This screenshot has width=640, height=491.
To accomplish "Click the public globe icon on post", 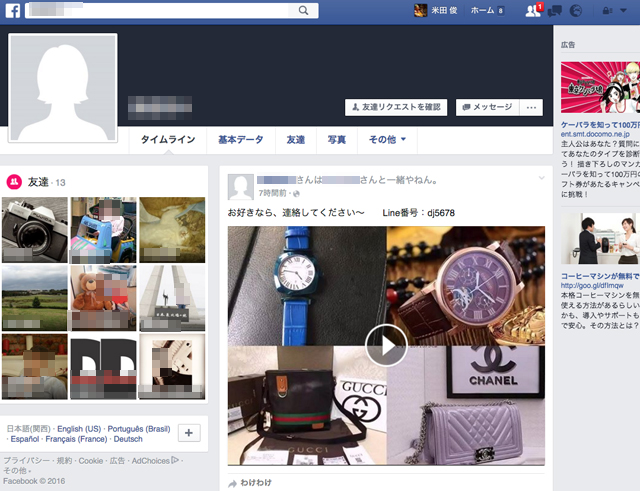I will (x=296, y=193).
